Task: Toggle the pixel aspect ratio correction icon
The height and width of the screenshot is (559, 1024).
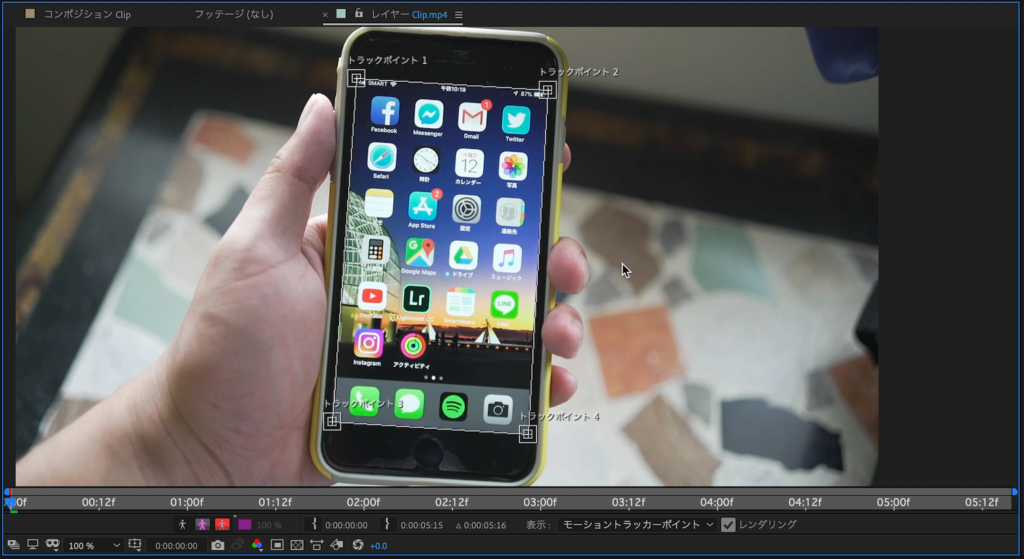Action: pos(317,545)
